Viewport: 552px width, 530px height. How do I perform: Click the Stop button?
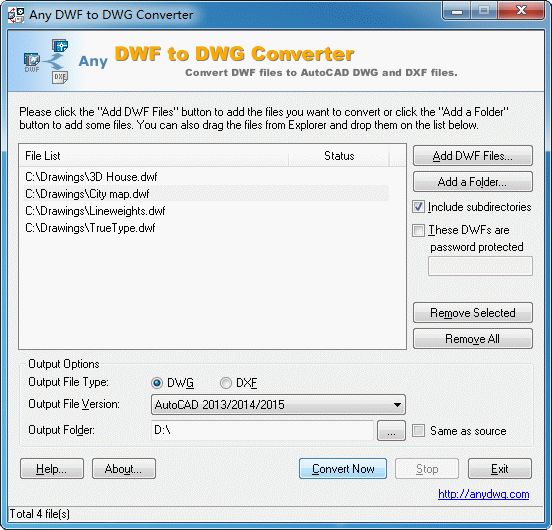(x=427, y=469)
